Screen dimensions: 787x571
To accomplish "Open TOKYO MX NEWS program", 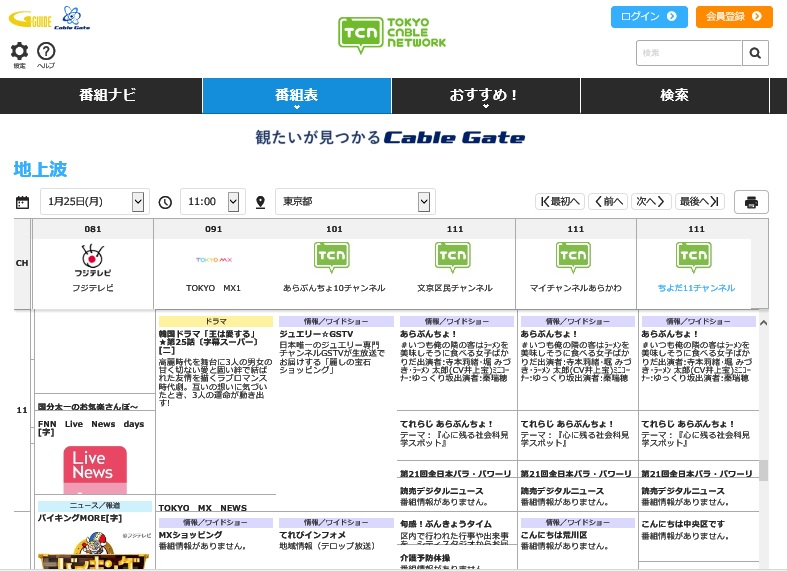I will pos(202,508).
